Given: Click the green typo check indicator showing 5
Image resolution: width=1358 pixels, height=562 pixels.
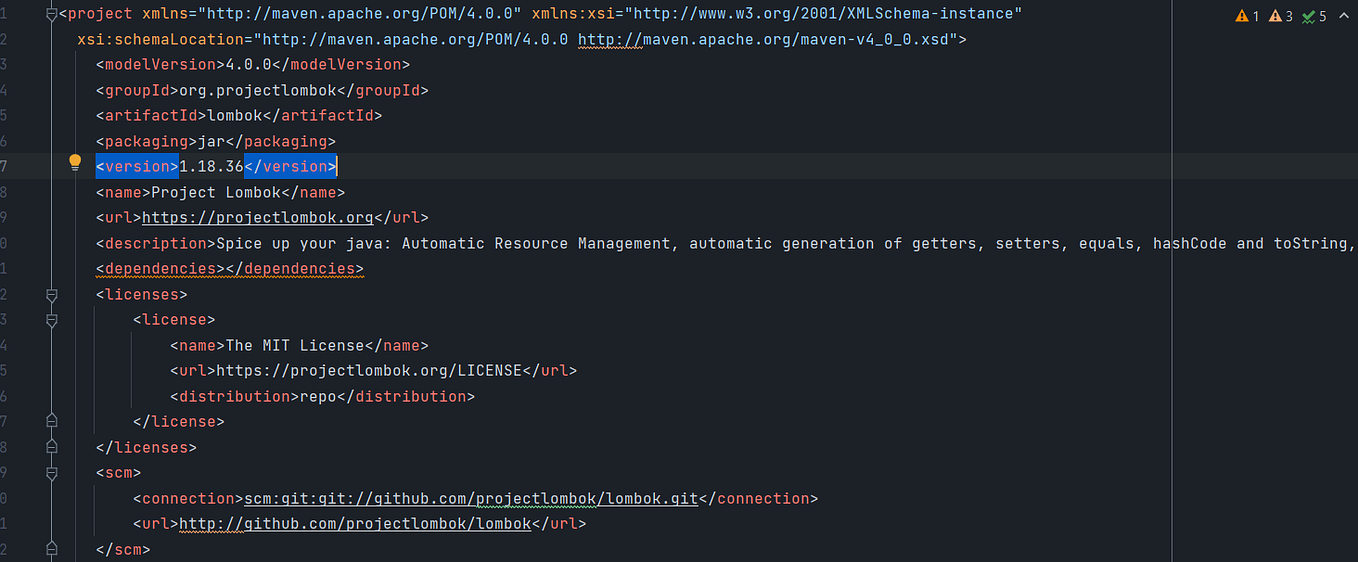Looking at the screenshot, I should coord(1314,16).
